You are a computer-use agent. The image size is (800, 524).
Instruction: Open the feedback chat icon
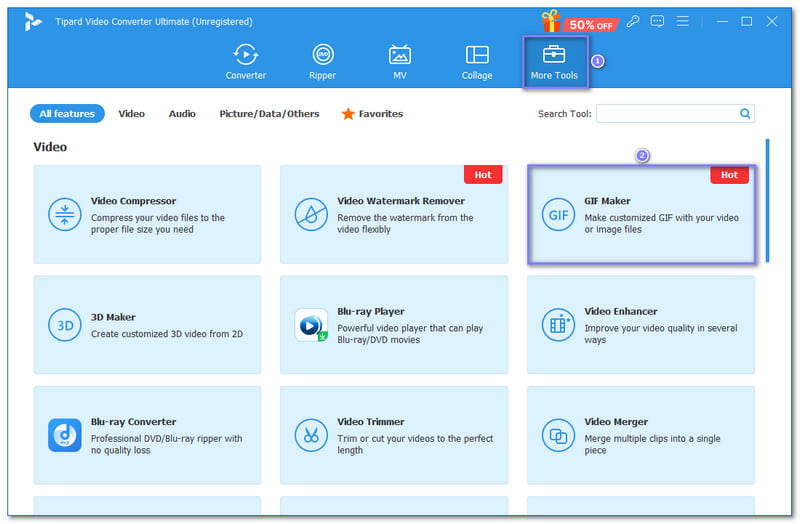tap(657, 21)
